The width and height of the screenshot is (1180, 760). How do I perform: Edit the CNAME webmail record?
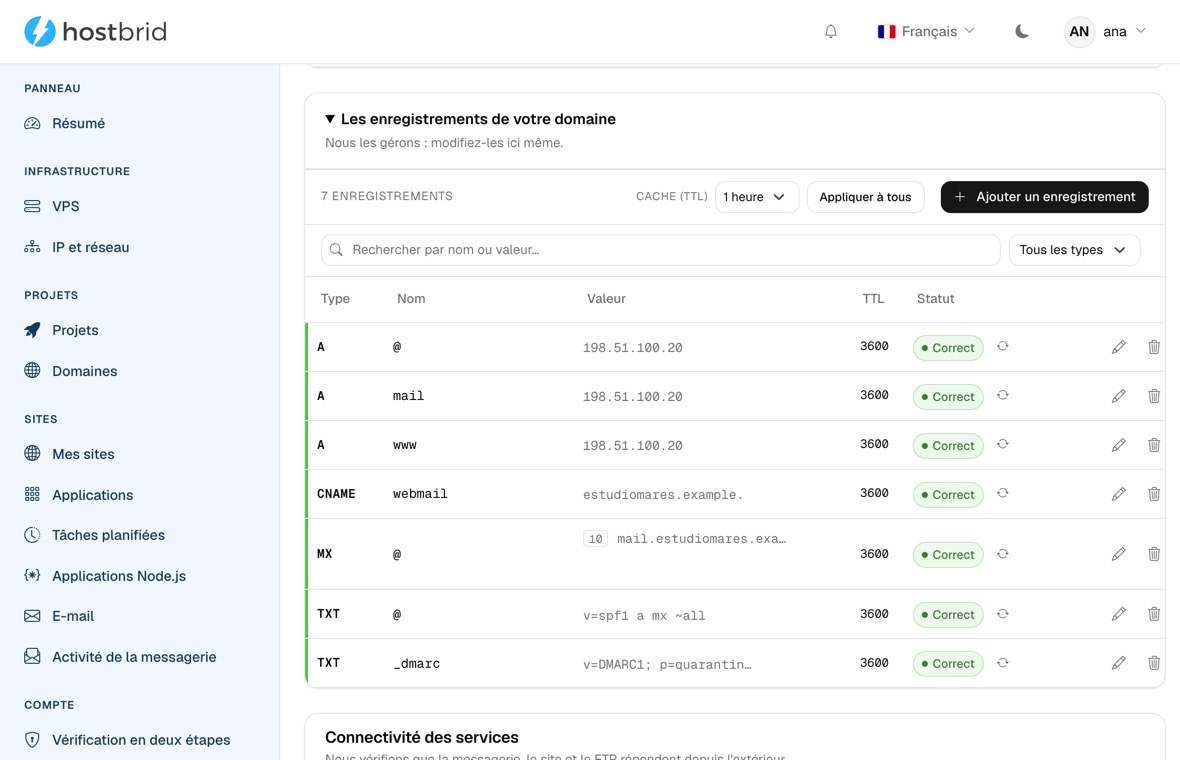pos(1118,494)
